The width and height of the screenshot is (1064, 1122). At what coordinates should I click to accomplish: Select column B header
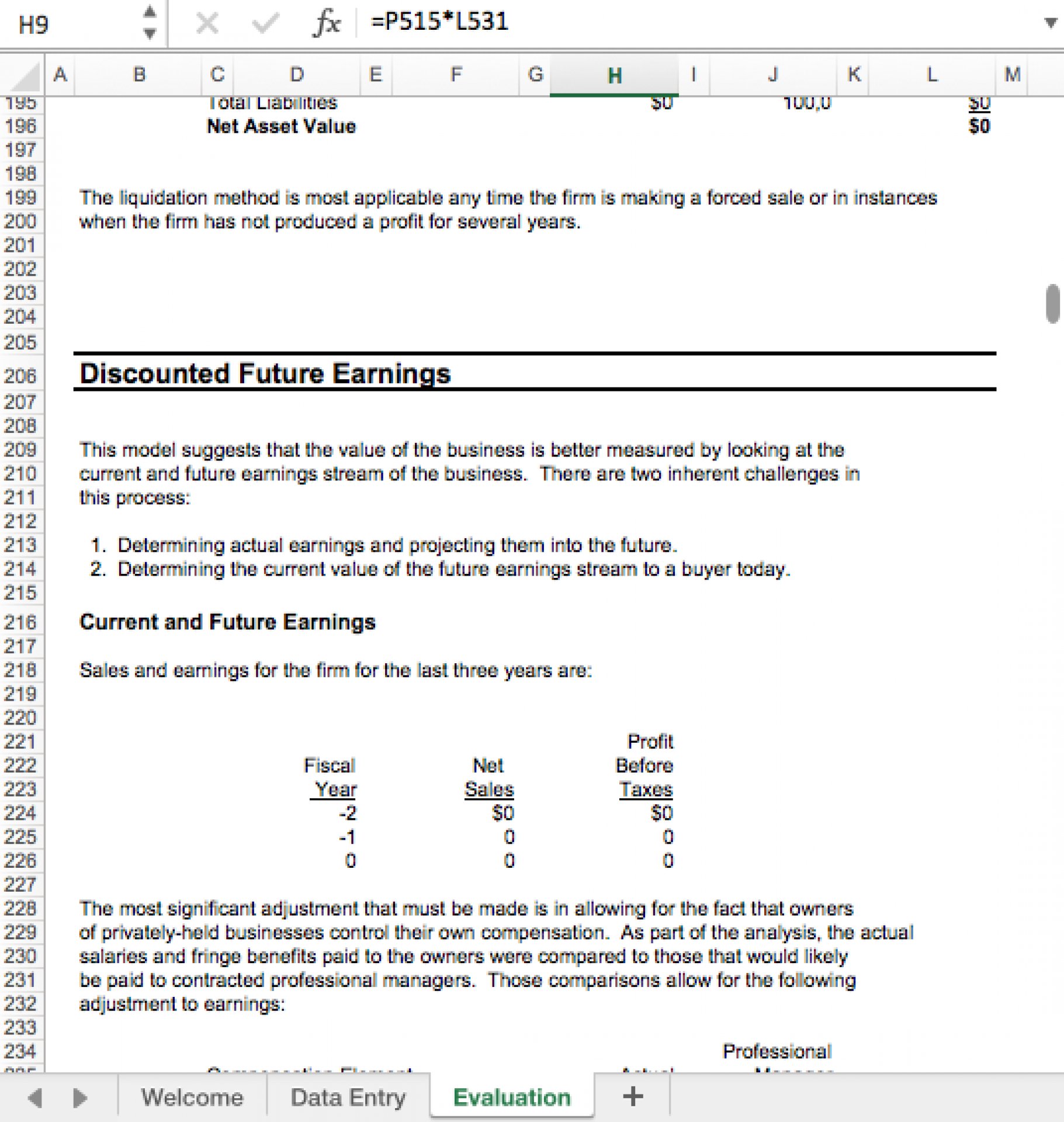pyautogui.click(x=138, y=75)
